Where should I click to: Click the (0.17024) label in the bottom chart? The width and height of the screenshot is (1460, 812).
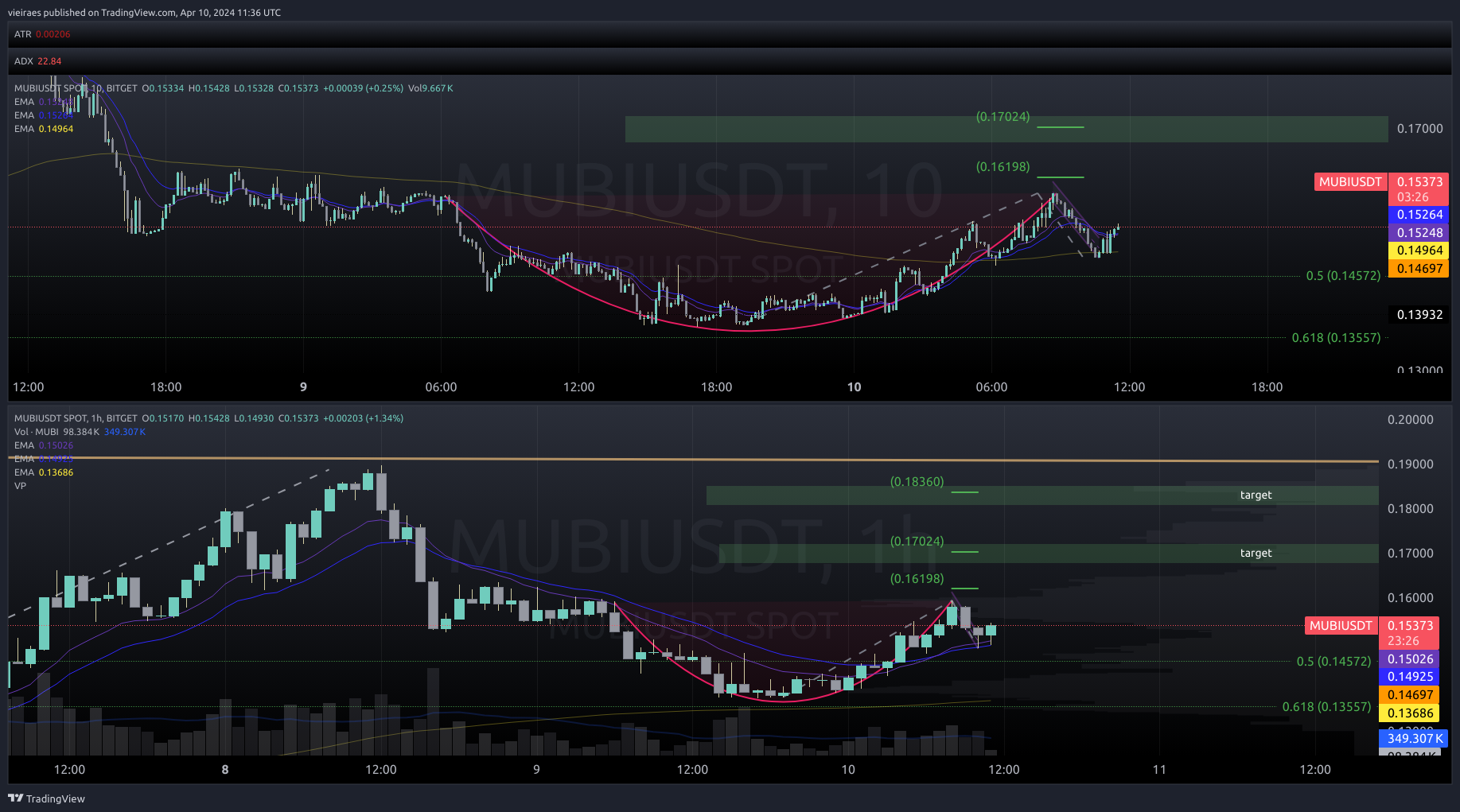coord(917,541)
